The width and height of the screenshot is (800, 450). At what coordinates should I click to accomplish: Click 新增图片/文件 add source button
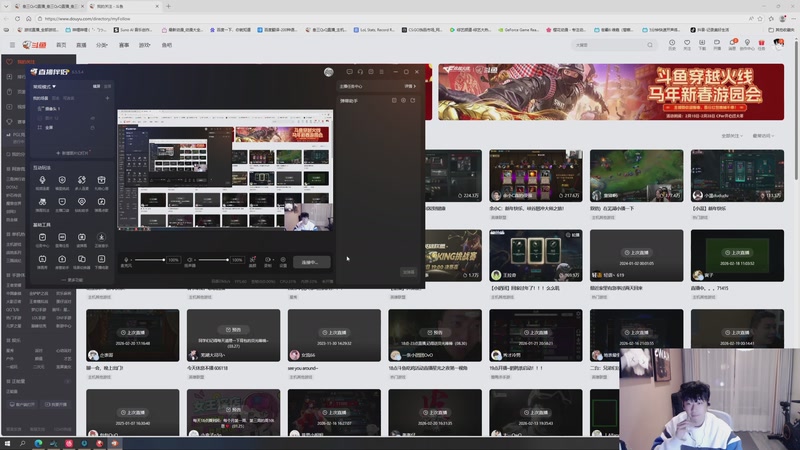coord(72,153)
